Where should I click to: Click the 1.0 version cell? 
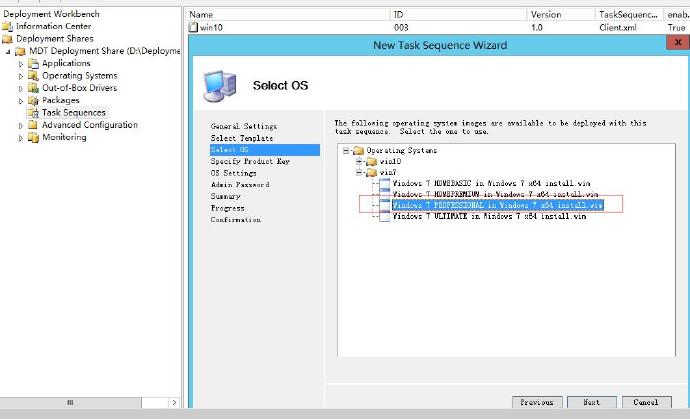[x=536, y=27]
